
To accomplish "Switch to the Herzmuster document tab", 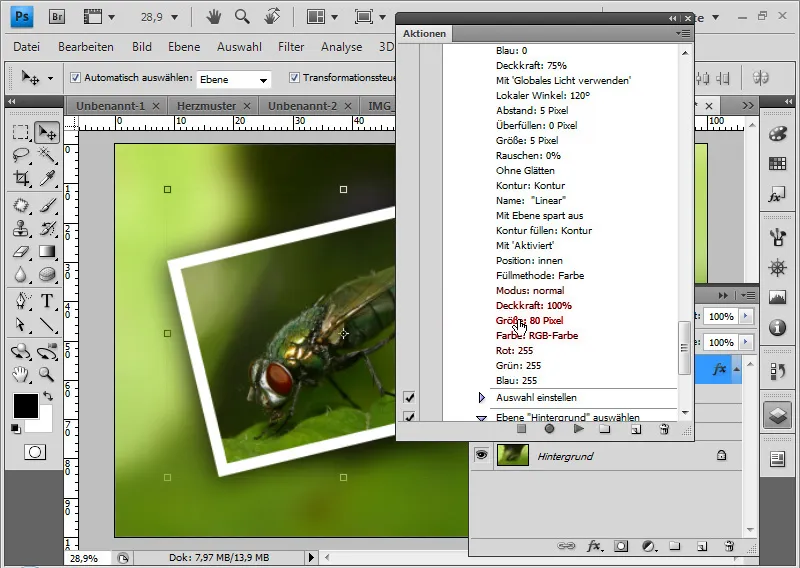I will click(207, 106).
